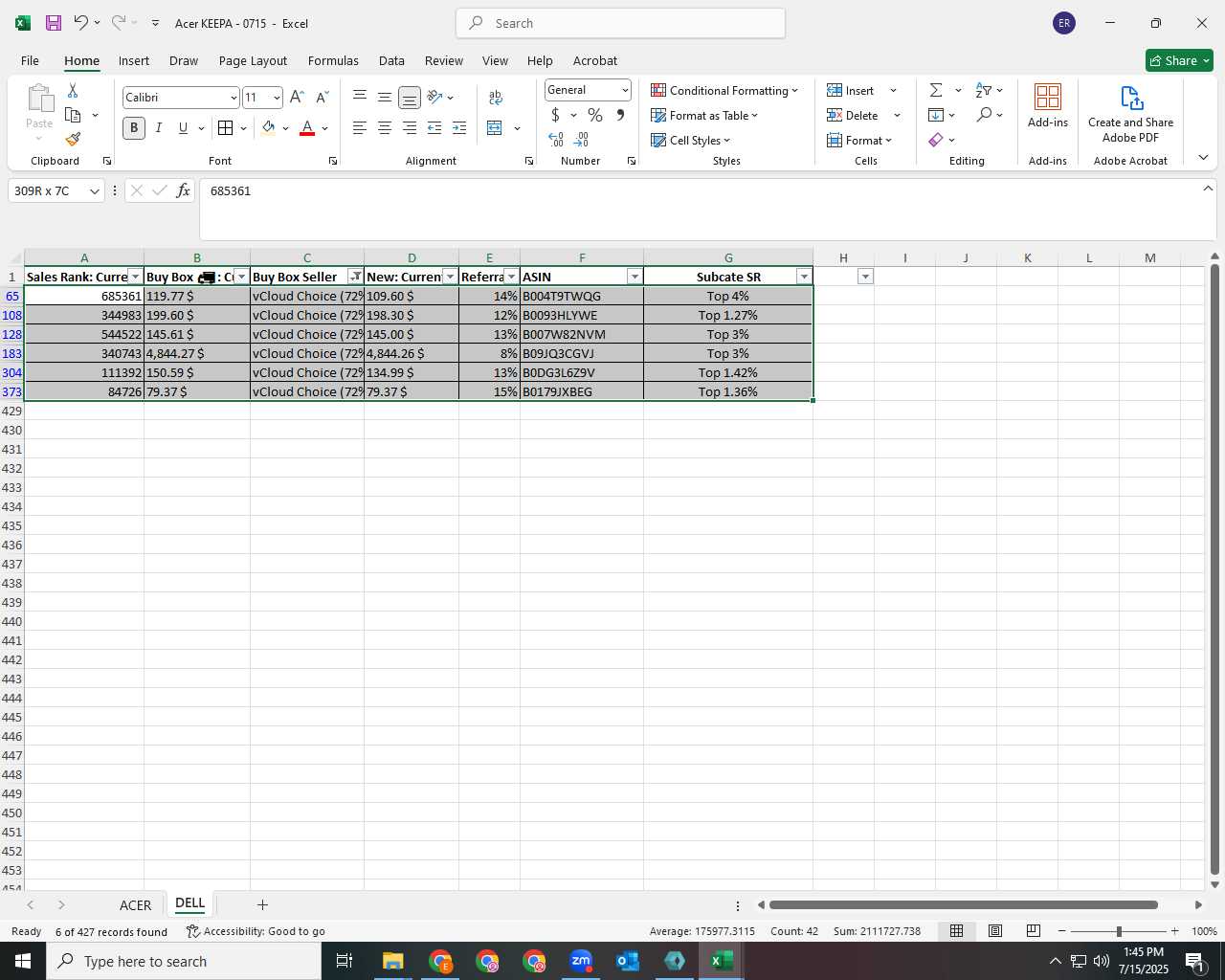Image resolution: width=1225 pixels, height=980 pixels.
Task: Decrease Decimal places
Action: click(x=581, y=140)
